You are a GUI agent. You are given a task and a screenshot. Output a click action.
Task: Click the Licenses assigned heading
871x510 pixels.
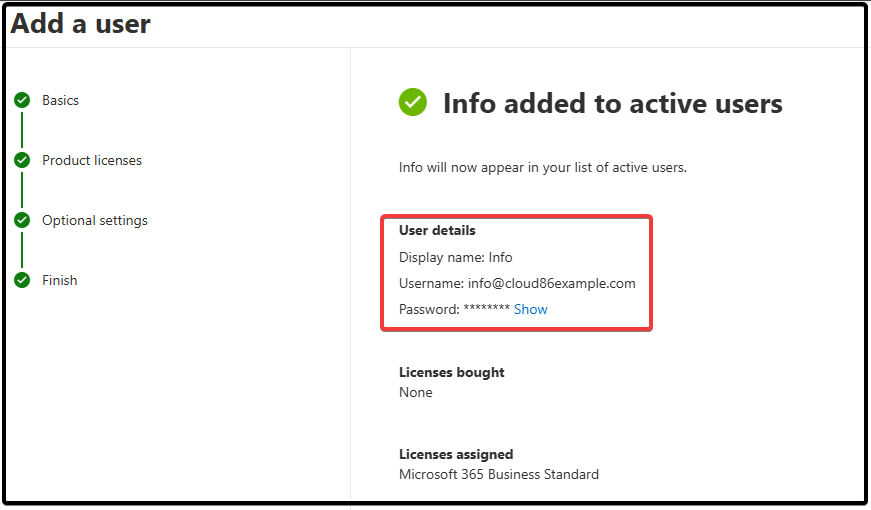tap(456, 454)
